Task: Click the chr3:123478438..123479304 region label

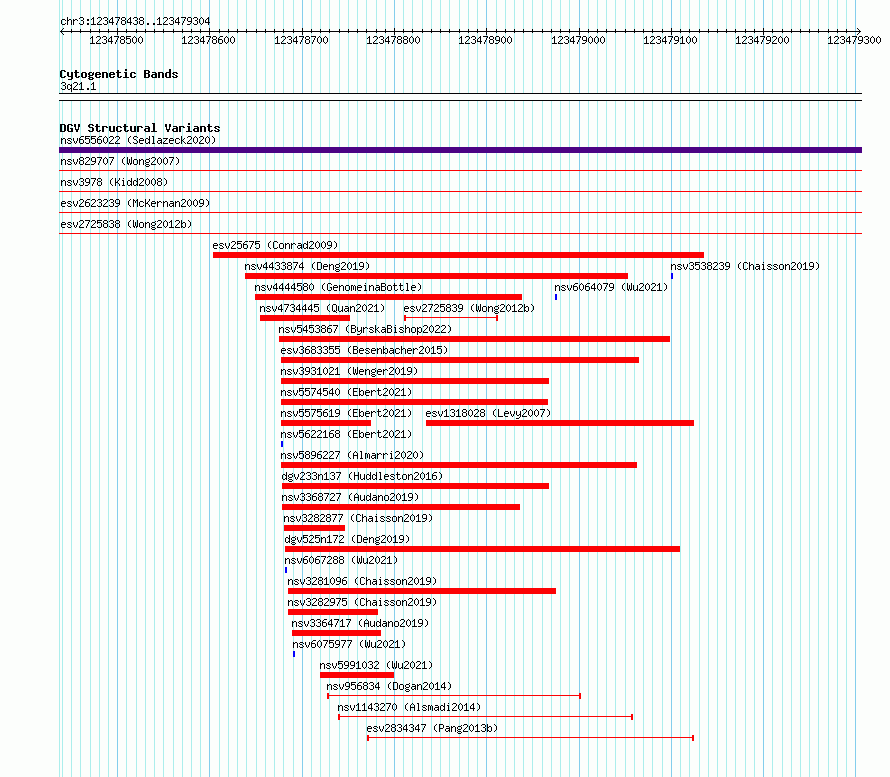Action: coord(135,21)
